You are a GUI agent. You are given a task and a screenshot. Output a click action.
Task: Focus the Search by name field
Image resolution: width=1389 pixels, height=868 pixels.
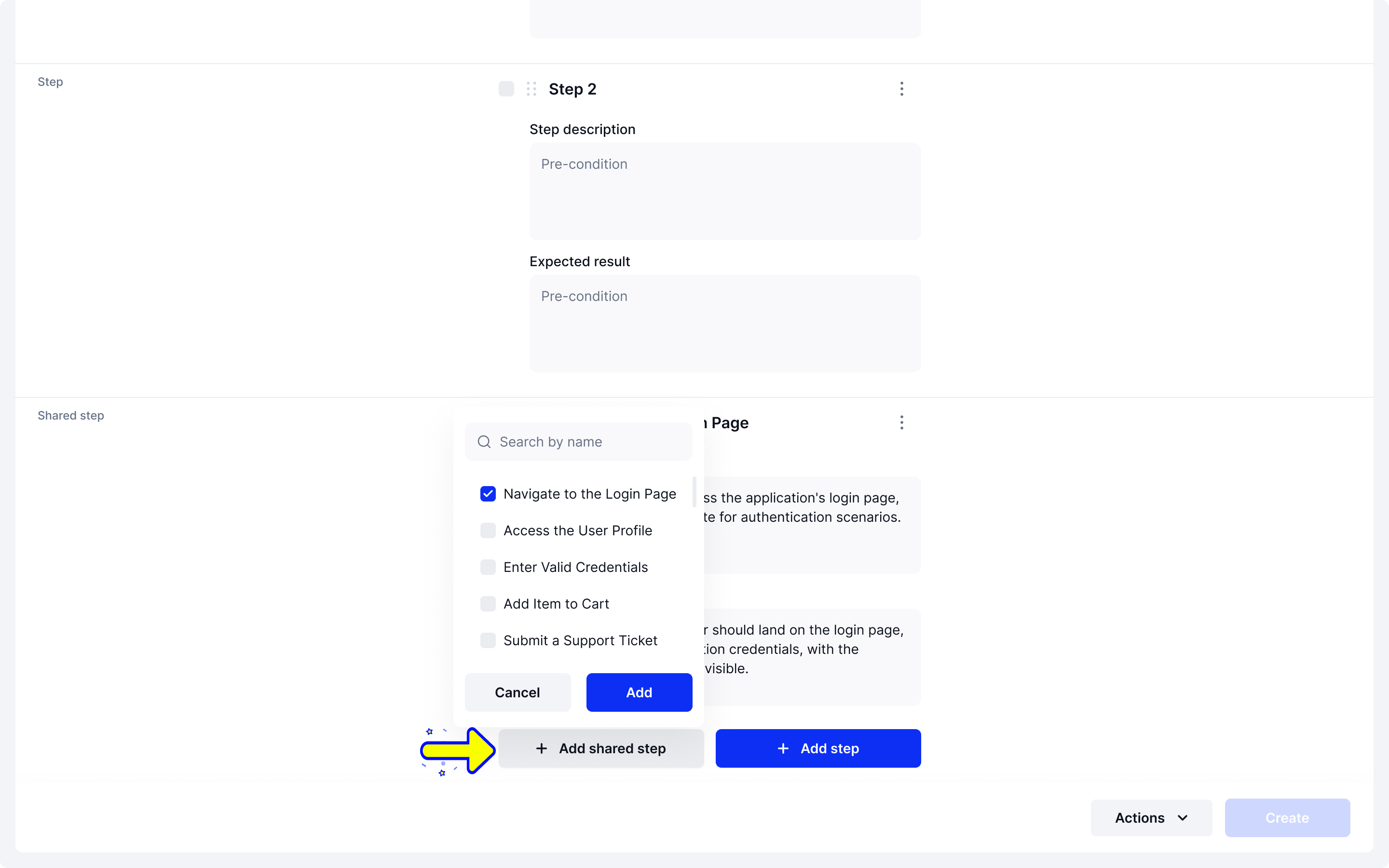pos(578,441)
